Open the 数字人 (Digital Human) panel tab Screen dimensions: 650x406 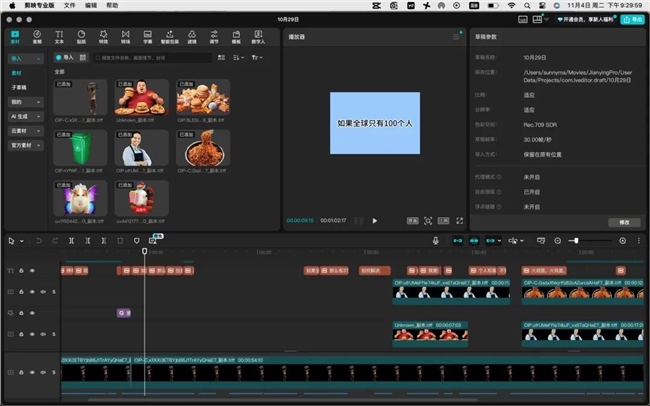[258, 37]
